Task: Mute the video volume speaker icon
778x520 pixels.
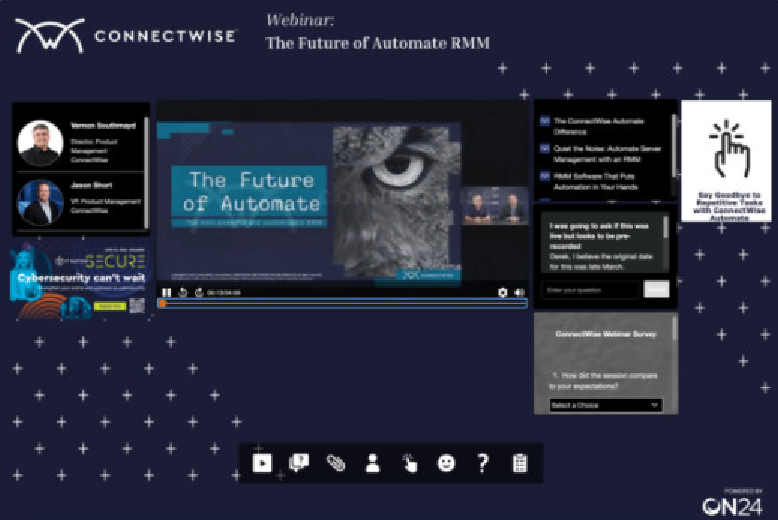Action: tap(519, 293)
